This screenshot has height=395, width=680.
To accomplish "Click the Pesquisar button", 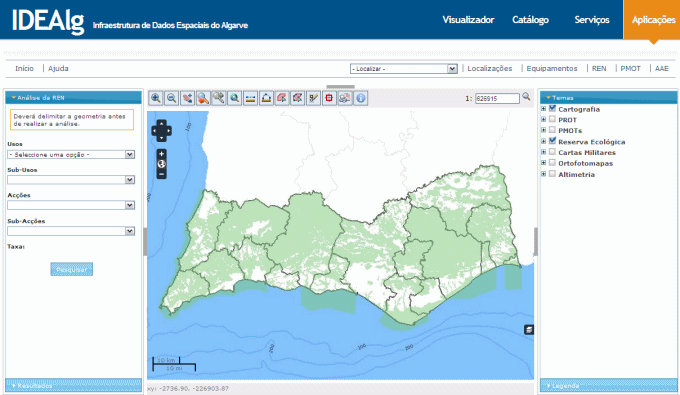I will 72,269.
